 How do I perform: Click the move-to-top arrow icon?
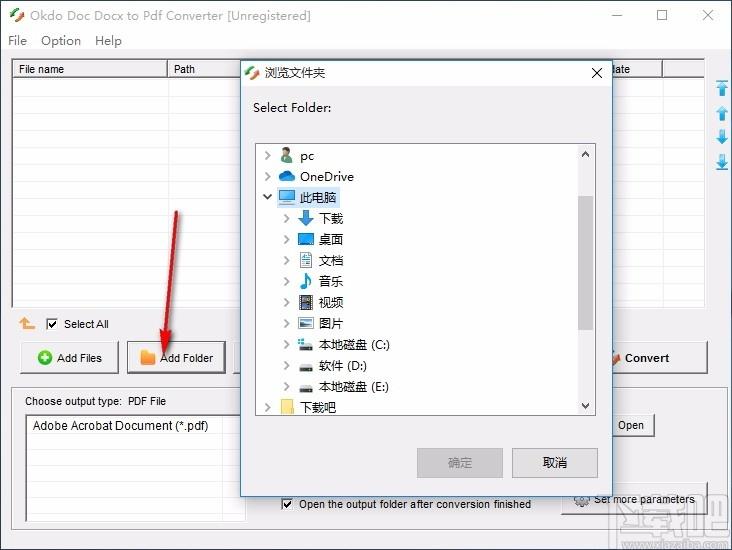722,88
